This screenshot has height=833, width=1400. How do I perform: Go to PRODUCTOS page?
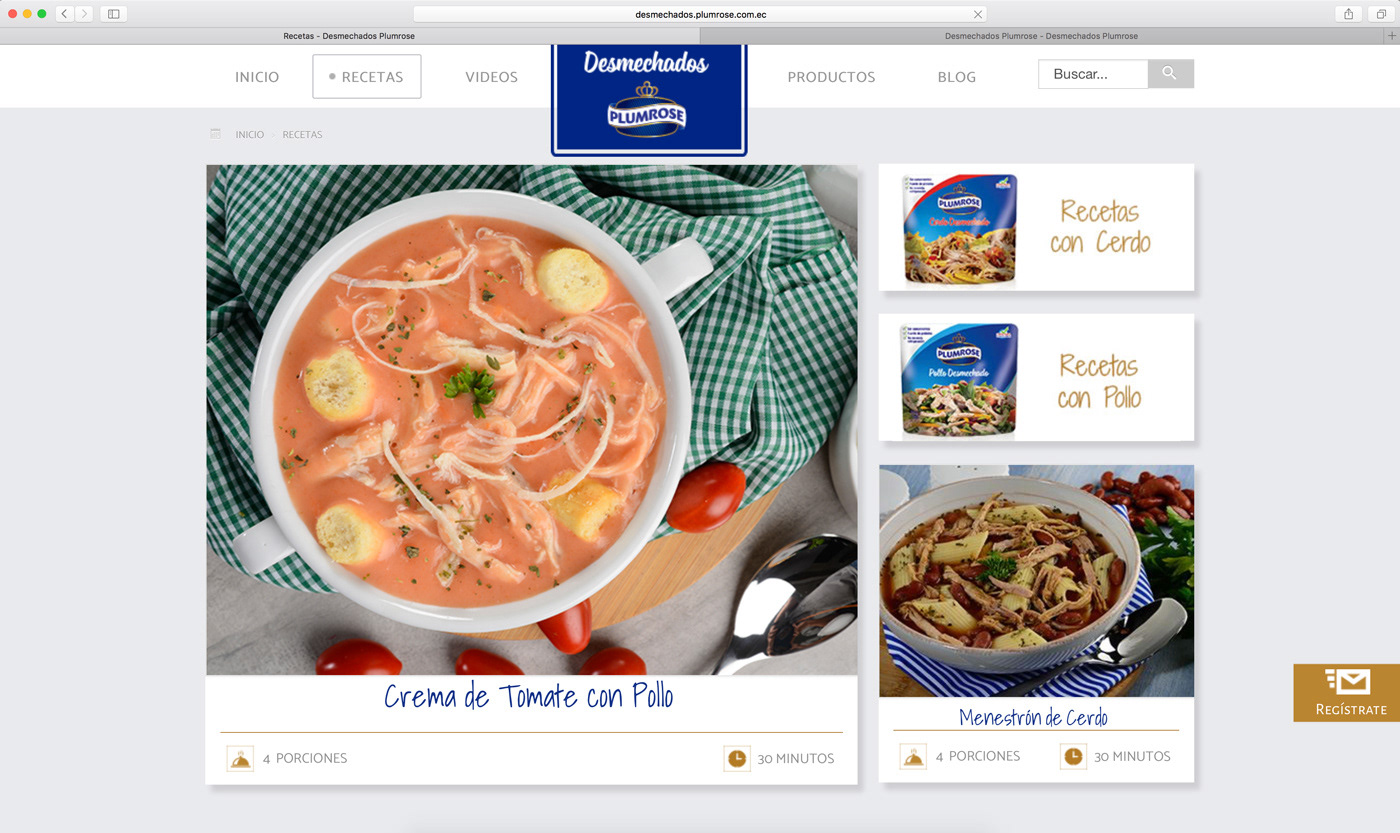pyautogui.click(x=831, y=77)
